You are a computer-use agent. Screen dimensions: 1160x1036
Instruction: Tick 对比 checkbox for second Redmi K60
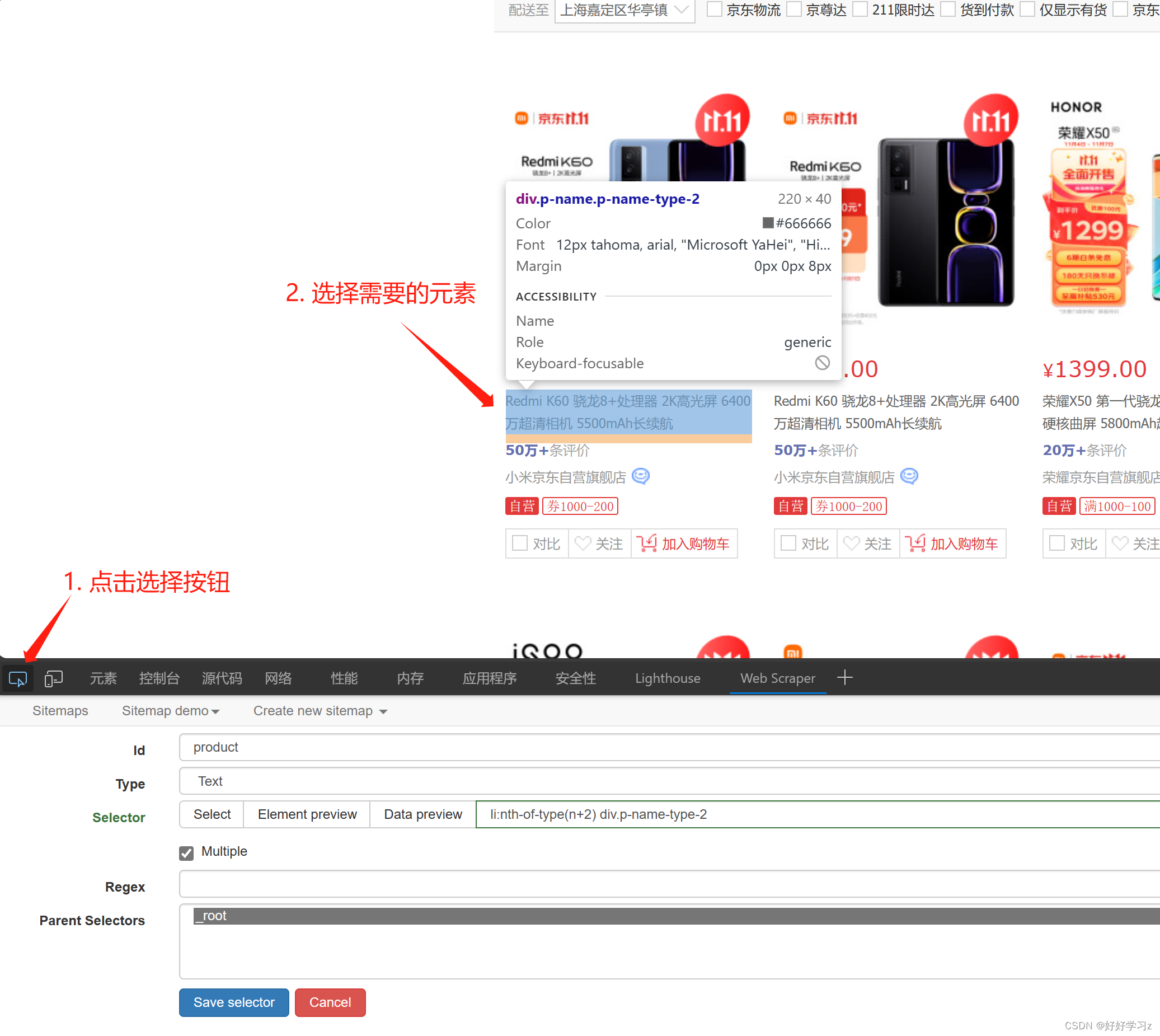tap(788, 543)
